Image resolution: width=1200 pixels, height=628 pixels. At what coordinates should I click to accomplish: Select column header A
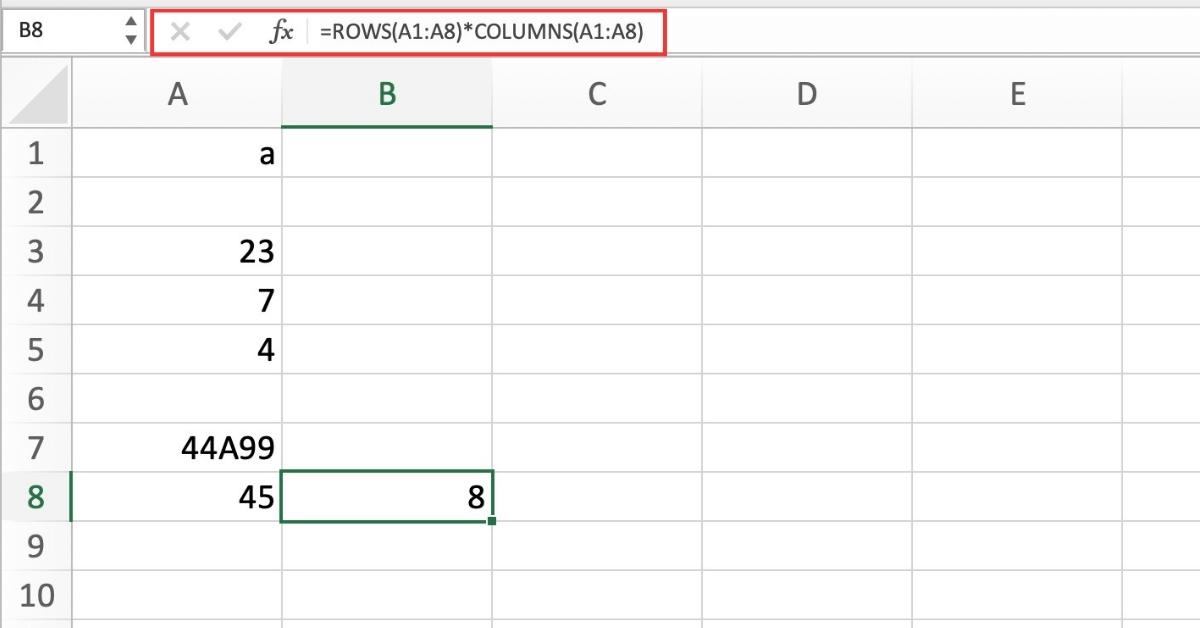[177, 93]
